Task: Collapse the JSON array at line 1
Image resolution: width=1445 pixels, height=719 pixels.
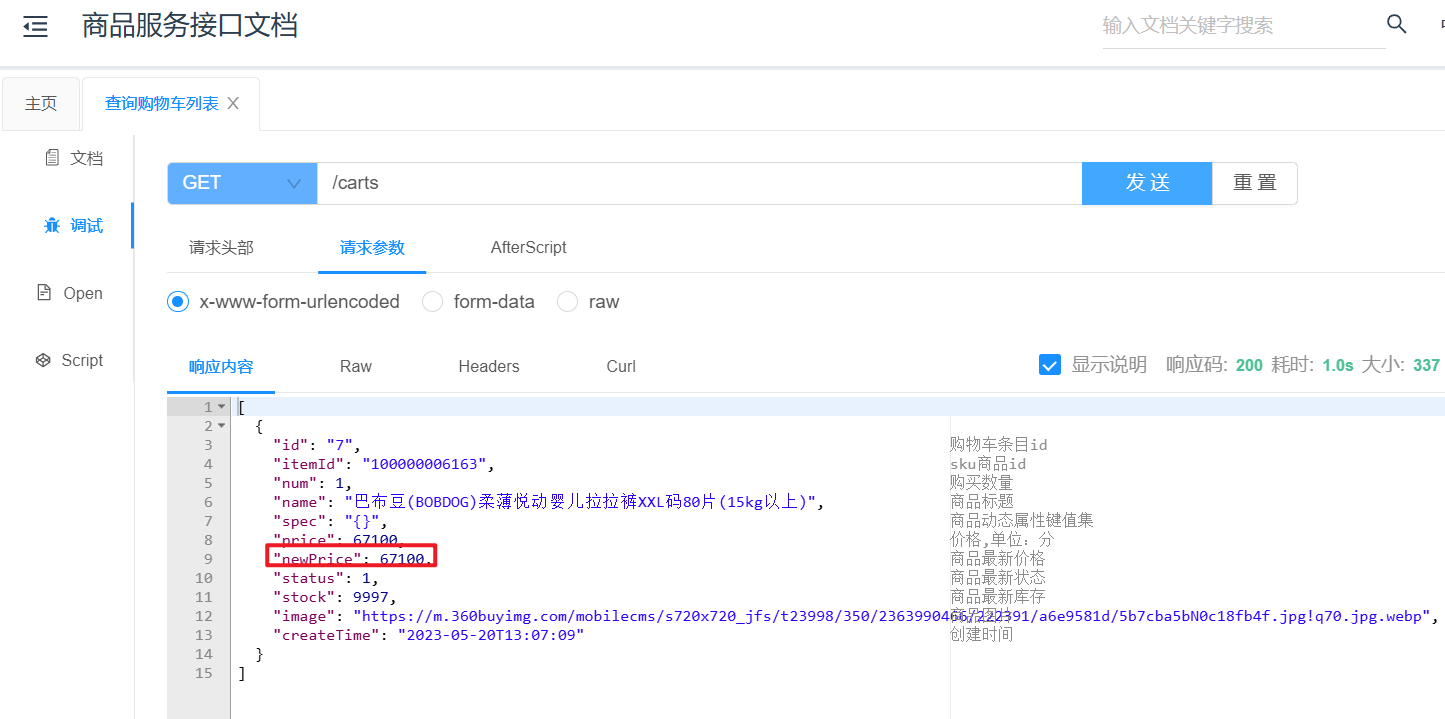Action: tap(222, 407)
